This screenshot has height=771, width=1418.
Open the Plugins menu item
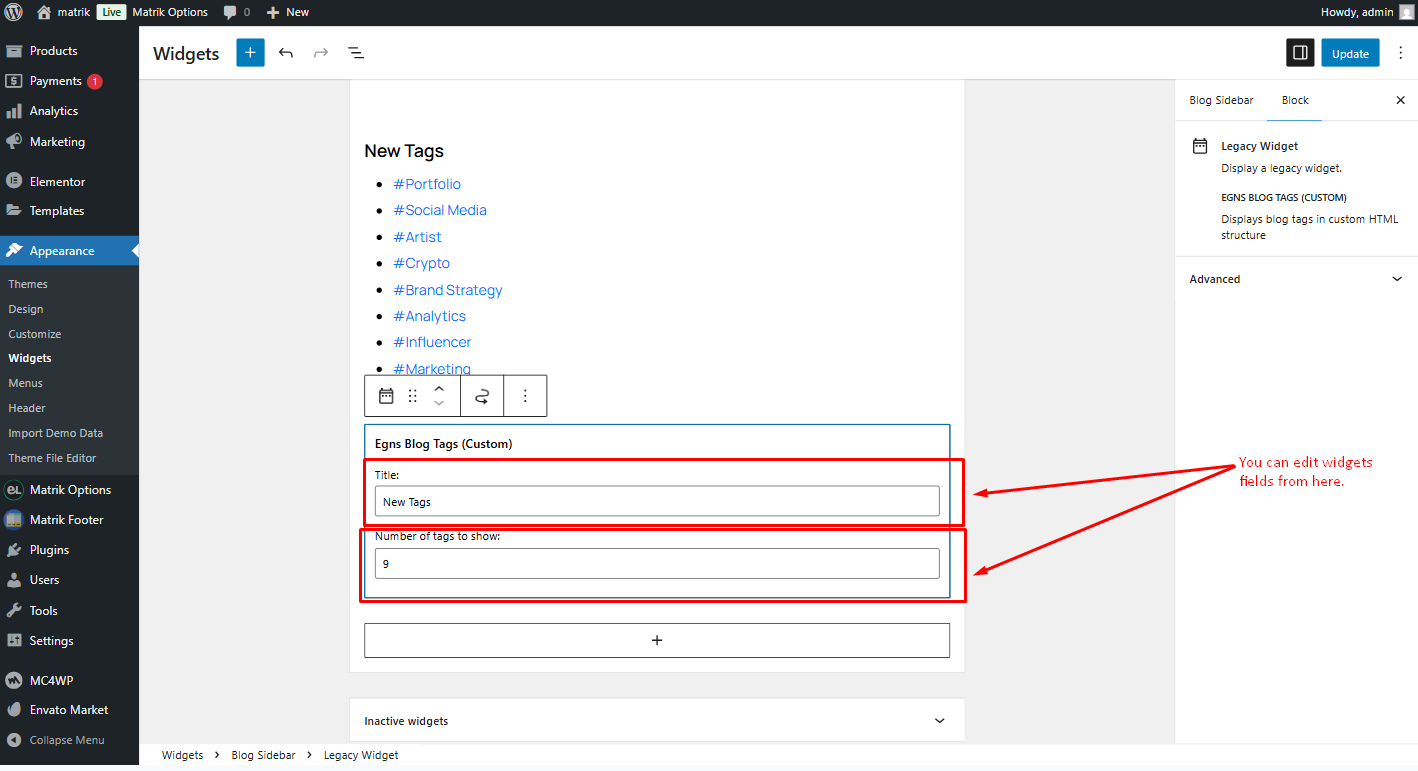coord(49,550)
